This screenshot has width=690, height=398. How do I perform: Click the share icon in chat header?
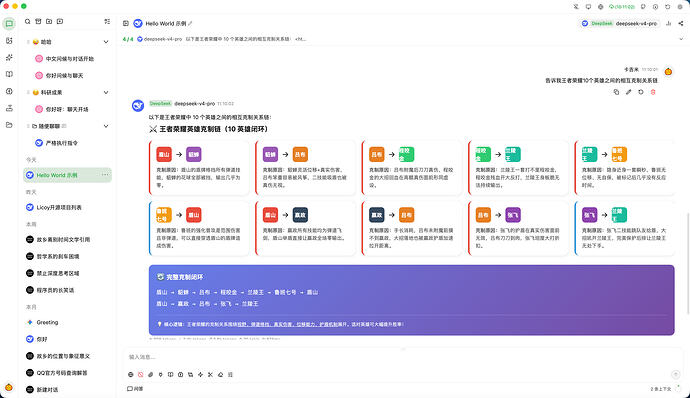tap(681, 23)
